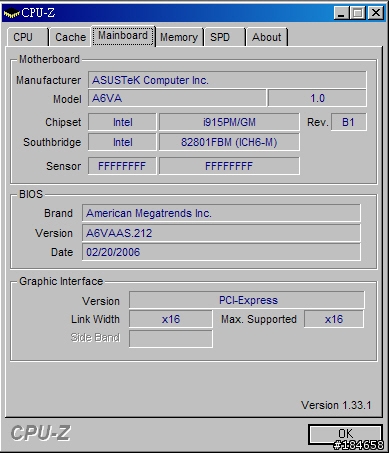
Task: Click the BIOS Date field 02/20/2006
Action: (x=221, y=252)
